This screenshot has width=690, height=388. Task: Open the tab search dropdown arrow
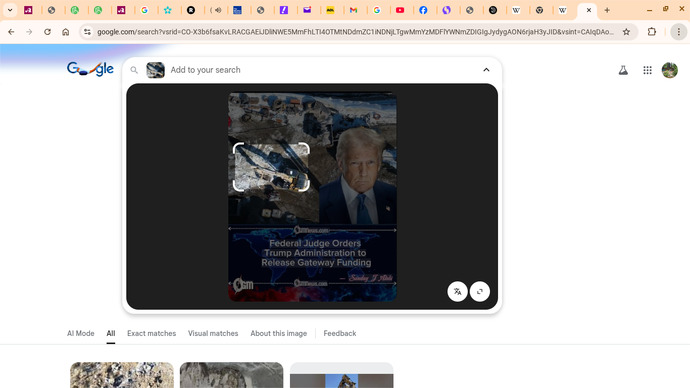(10, 10)
